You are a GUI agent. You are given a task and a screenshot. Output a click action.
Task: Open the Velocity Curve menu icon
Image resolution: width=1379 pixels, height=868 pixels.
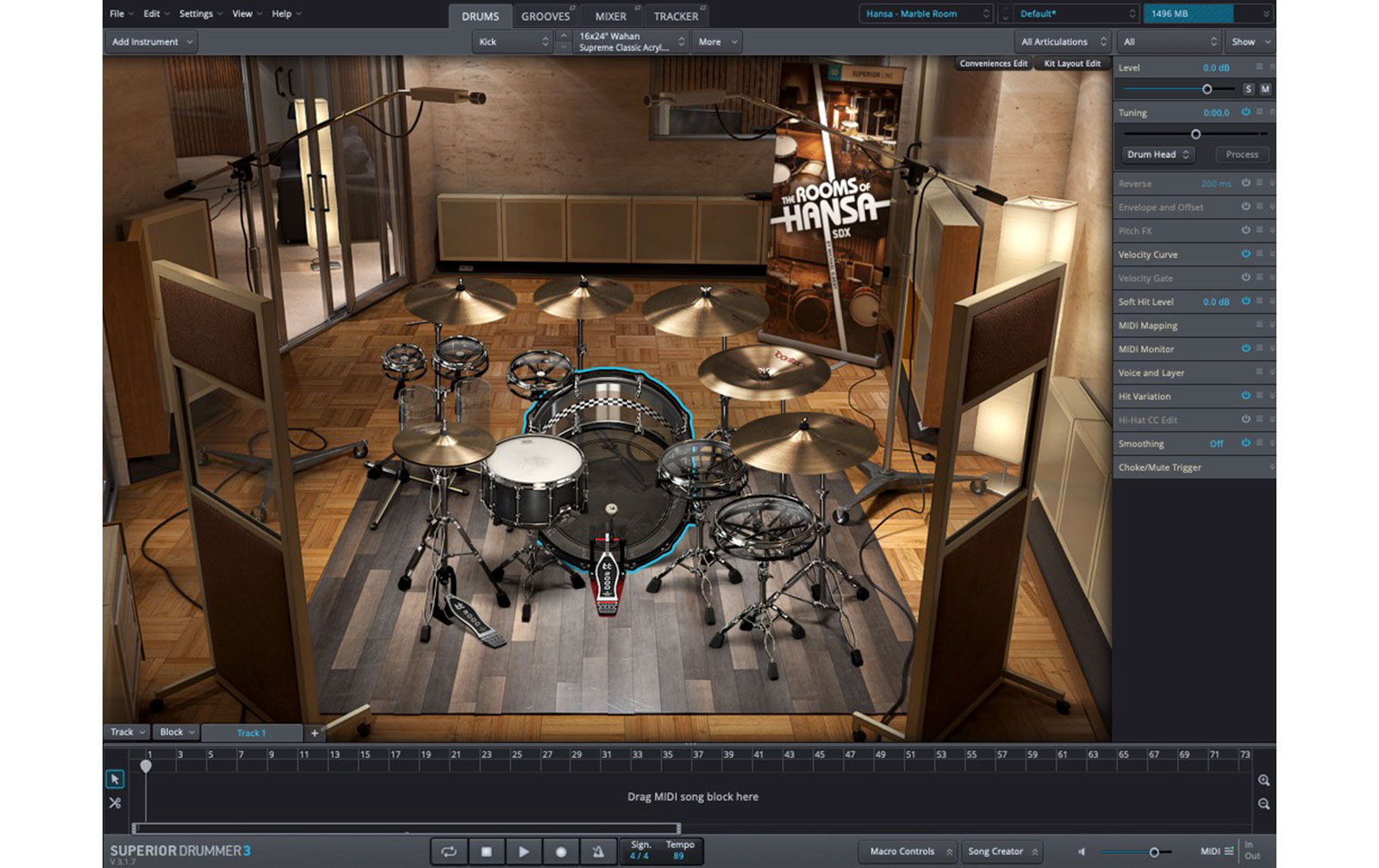(1259, 254)
